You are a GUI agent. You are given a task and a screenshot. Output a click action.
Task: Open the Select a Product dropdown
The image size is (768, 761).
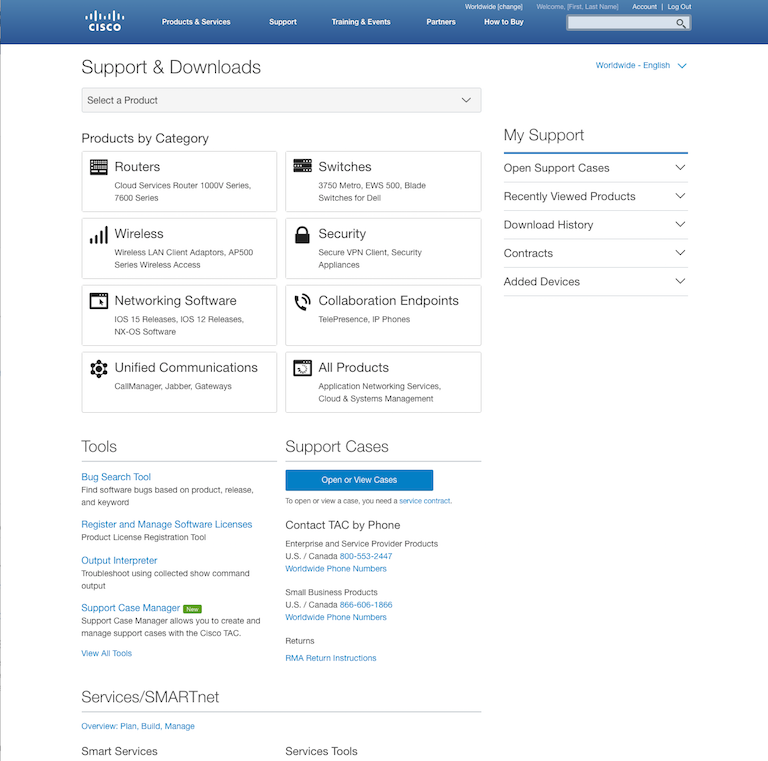[281, 100]
